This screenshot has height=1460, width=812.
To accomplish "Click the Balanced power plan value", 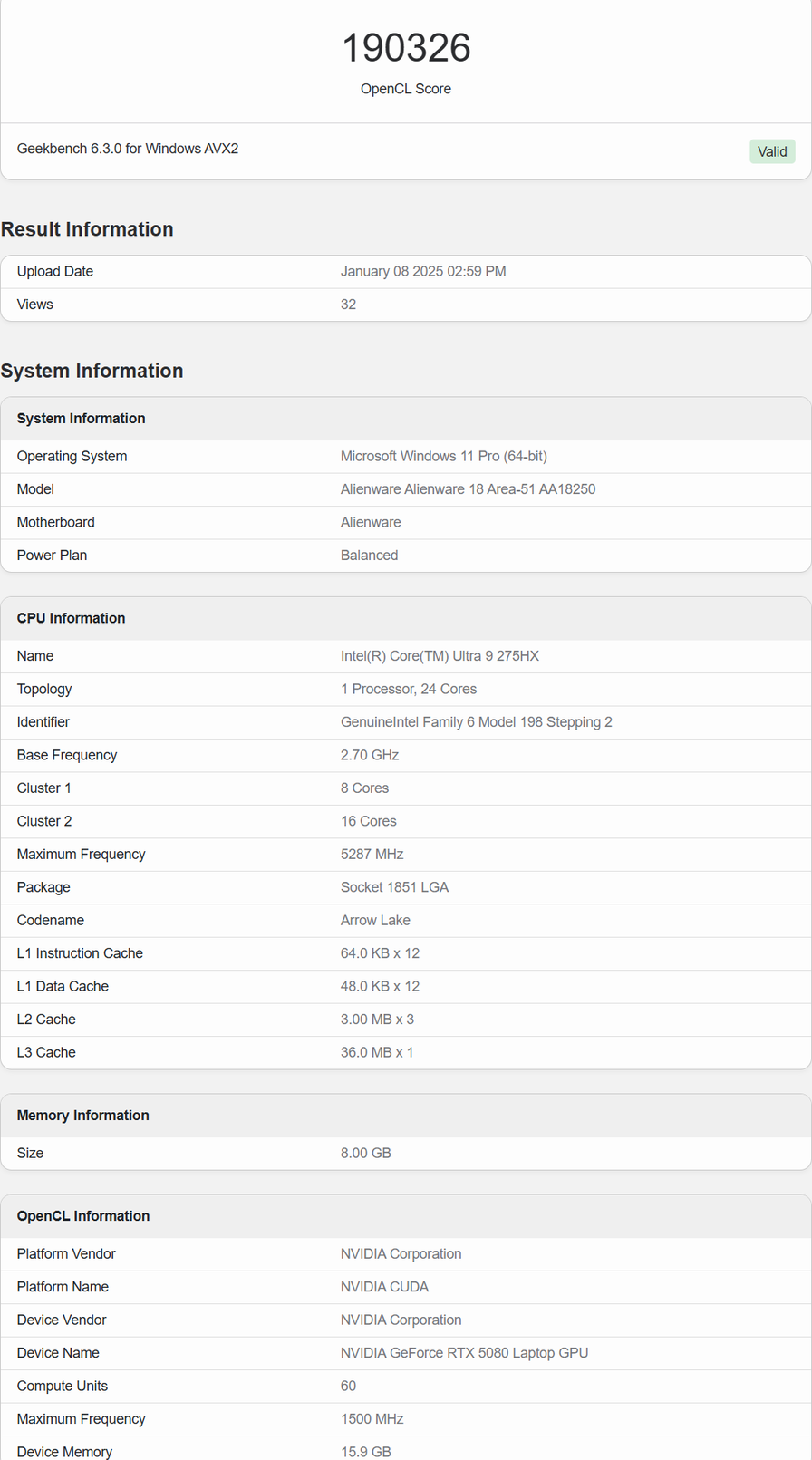I will (x=369, y=556).
